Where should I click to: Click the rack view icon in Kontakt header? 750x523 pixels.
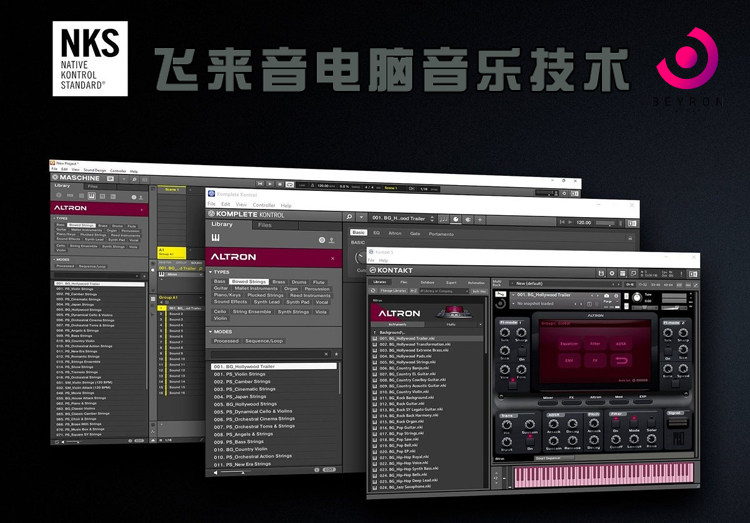(623, 273)
